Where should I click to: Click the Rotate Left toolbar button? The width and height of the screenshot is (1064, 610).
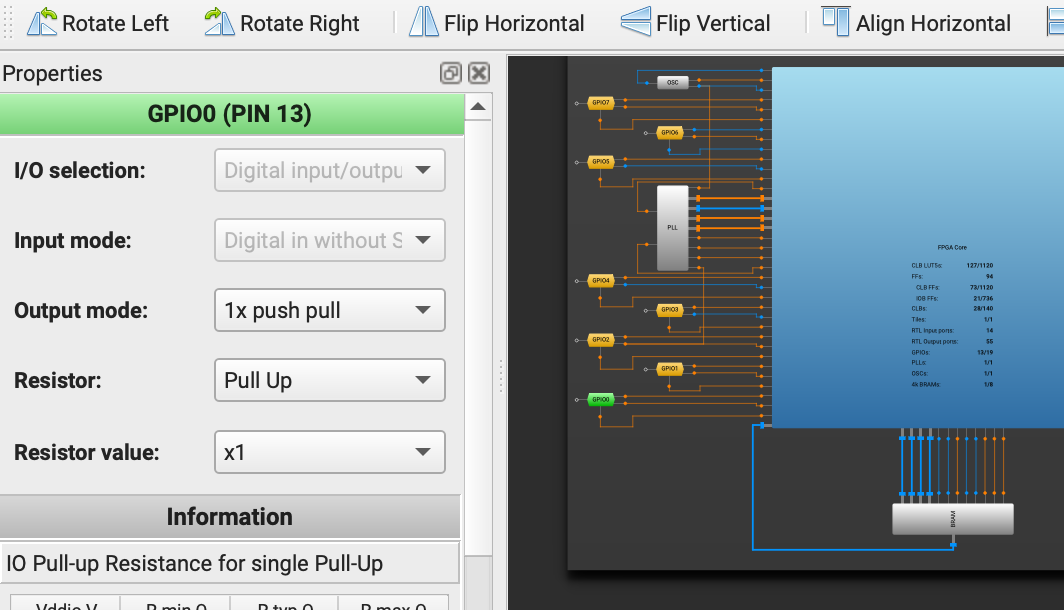98,23
